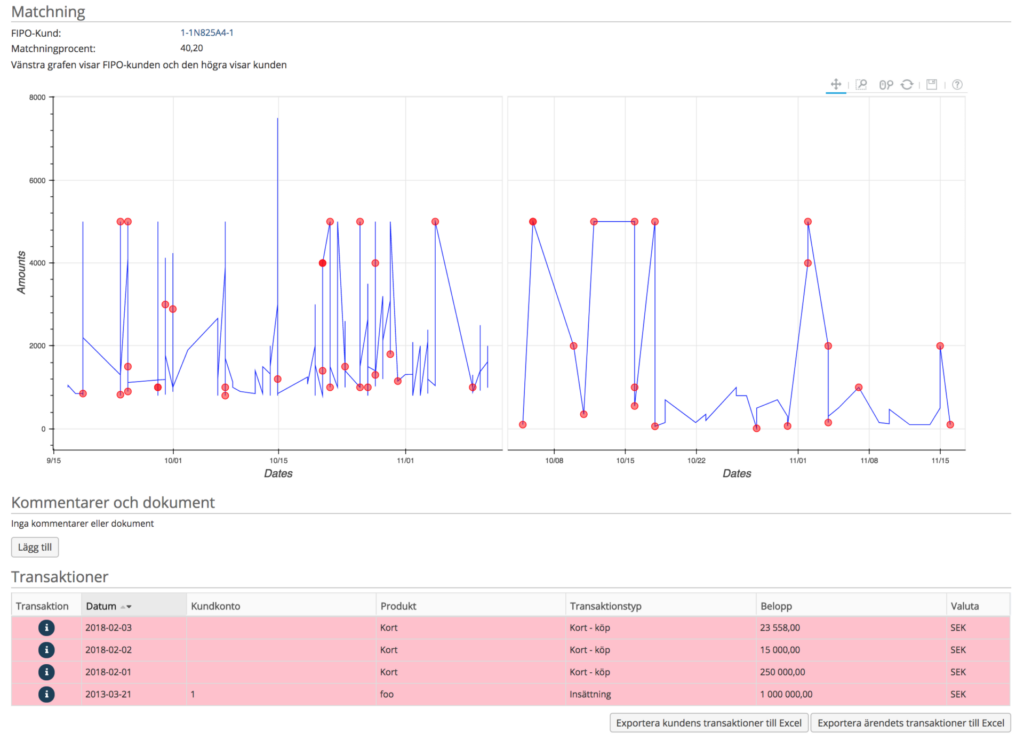
Task: Click the foo product cell
Action: (x=470, y=694)
